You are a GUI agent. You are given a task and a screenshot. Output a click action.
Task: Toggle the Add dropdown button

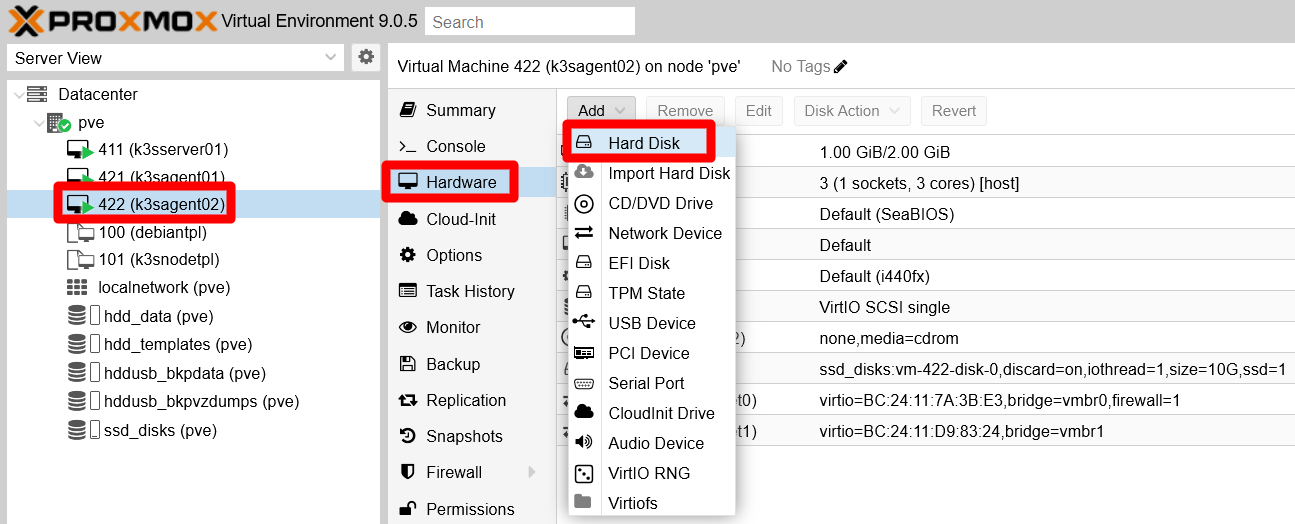(x=602, y=111)
